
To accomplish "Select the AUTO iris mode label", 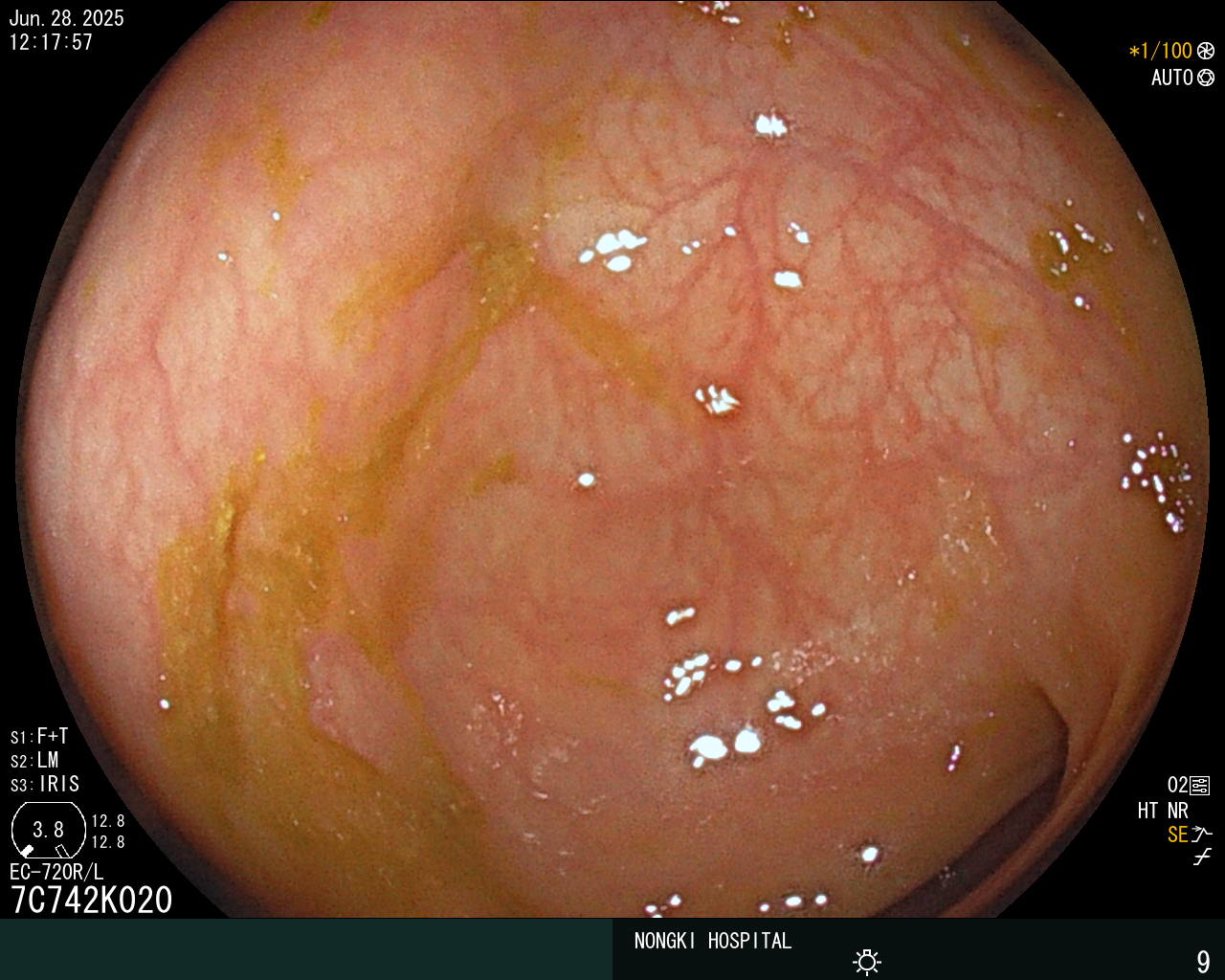I will coord(1172,78).
